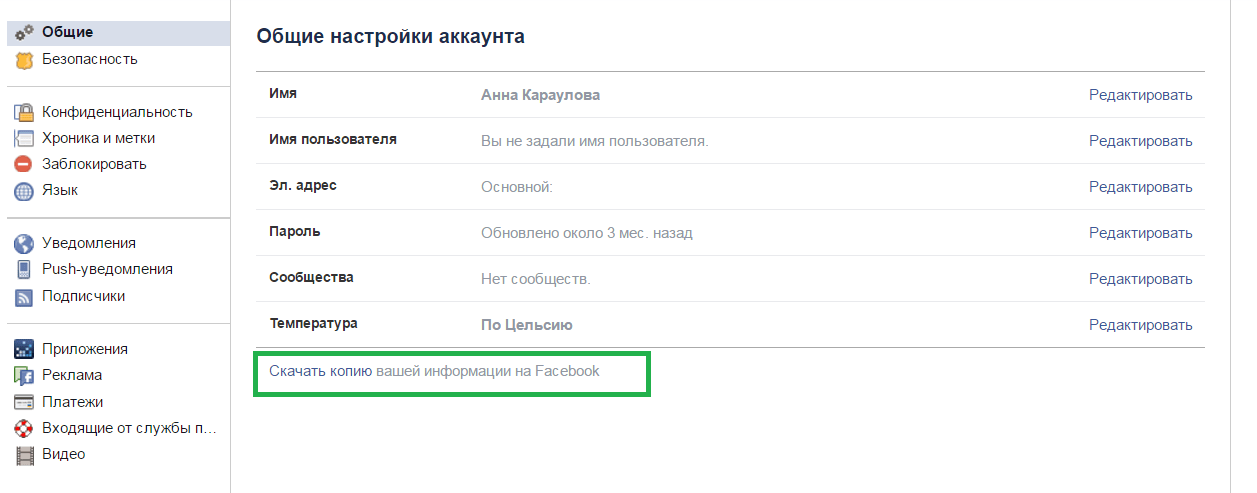This screenshot has height=493, width=1257.
Task: Expand the Имя пользователя row
Action: 1140,141
